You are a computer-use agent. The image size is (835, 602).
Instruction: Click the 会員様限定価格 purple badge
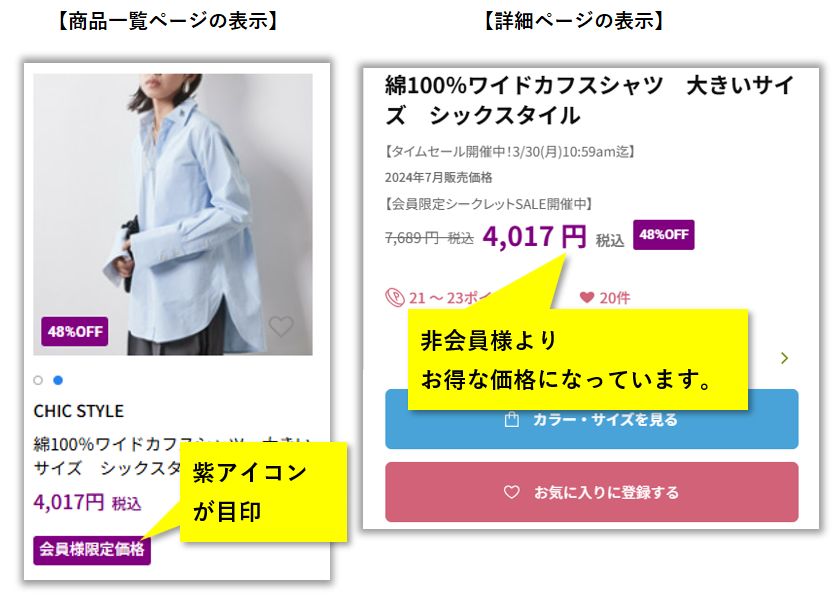[x=92, y=550]
